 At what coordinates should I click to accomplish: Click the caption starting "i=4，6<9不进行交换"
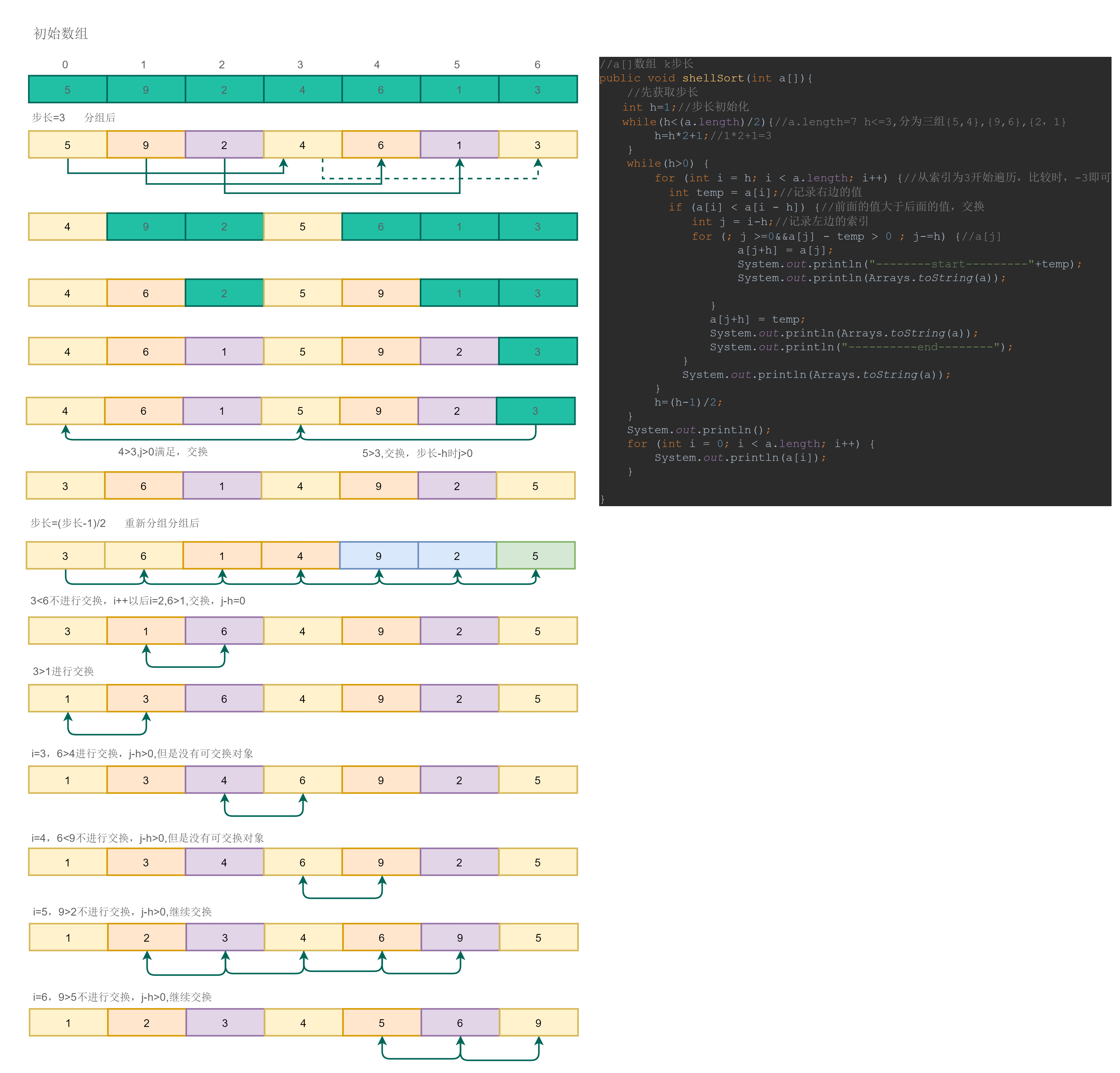pyautogui.click(x=148, y=838)
